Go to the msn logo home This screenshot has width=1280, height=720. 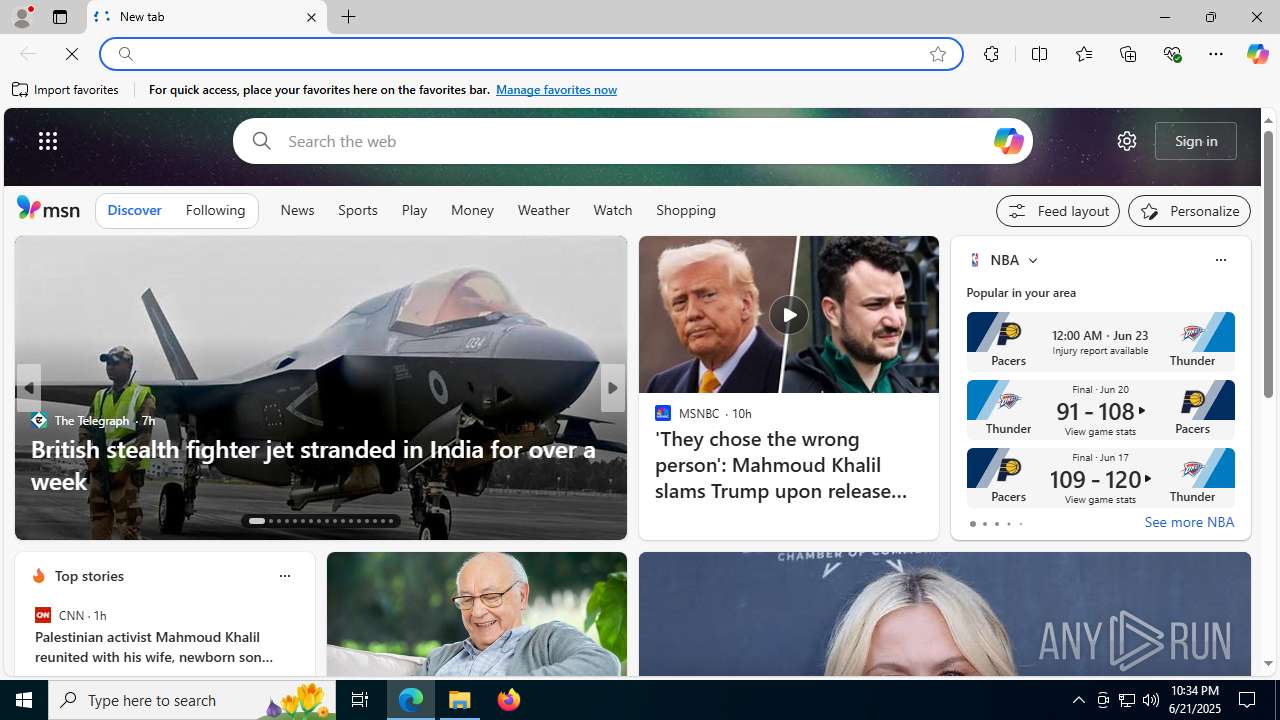click(x=48, y=208)
